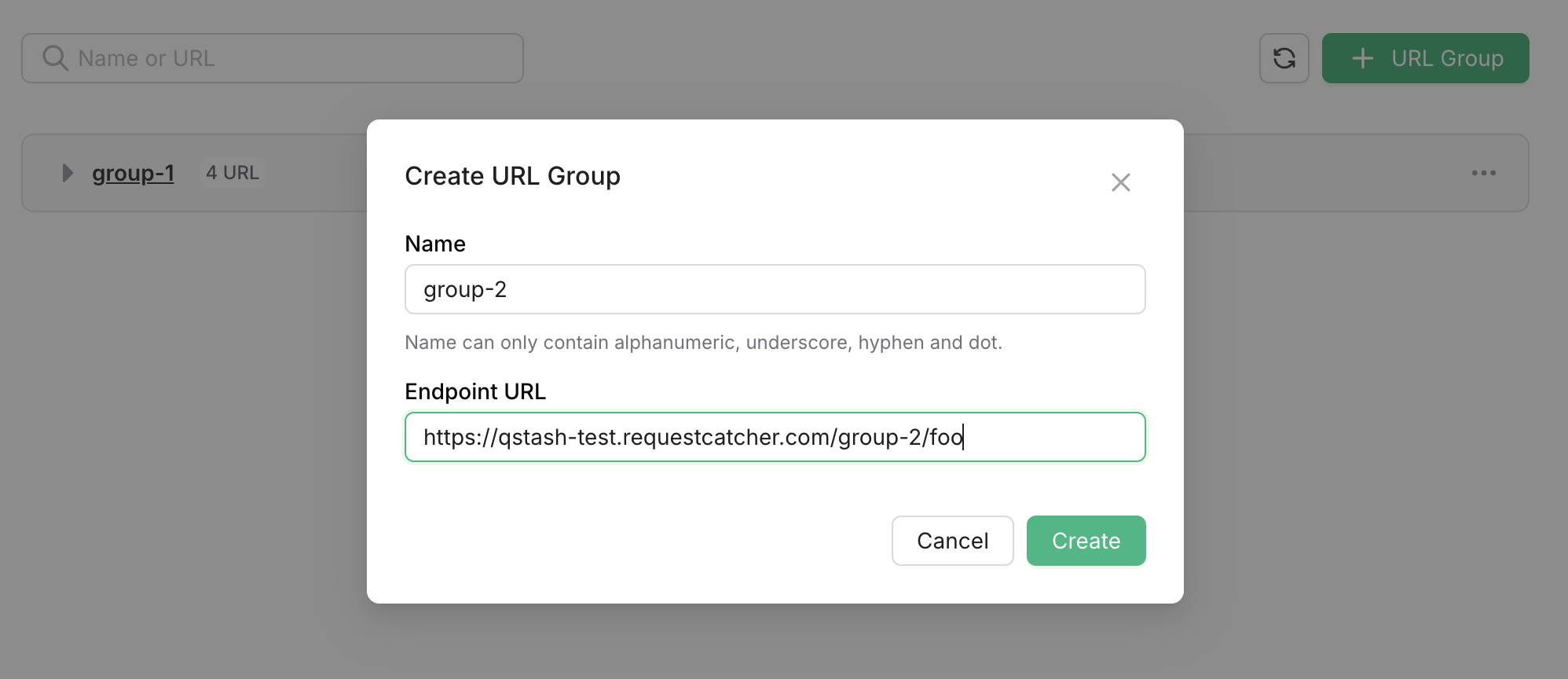This screenshot has height=679, width=1568.
Task: Click the "4 URL" count badge
Action: 232,173
